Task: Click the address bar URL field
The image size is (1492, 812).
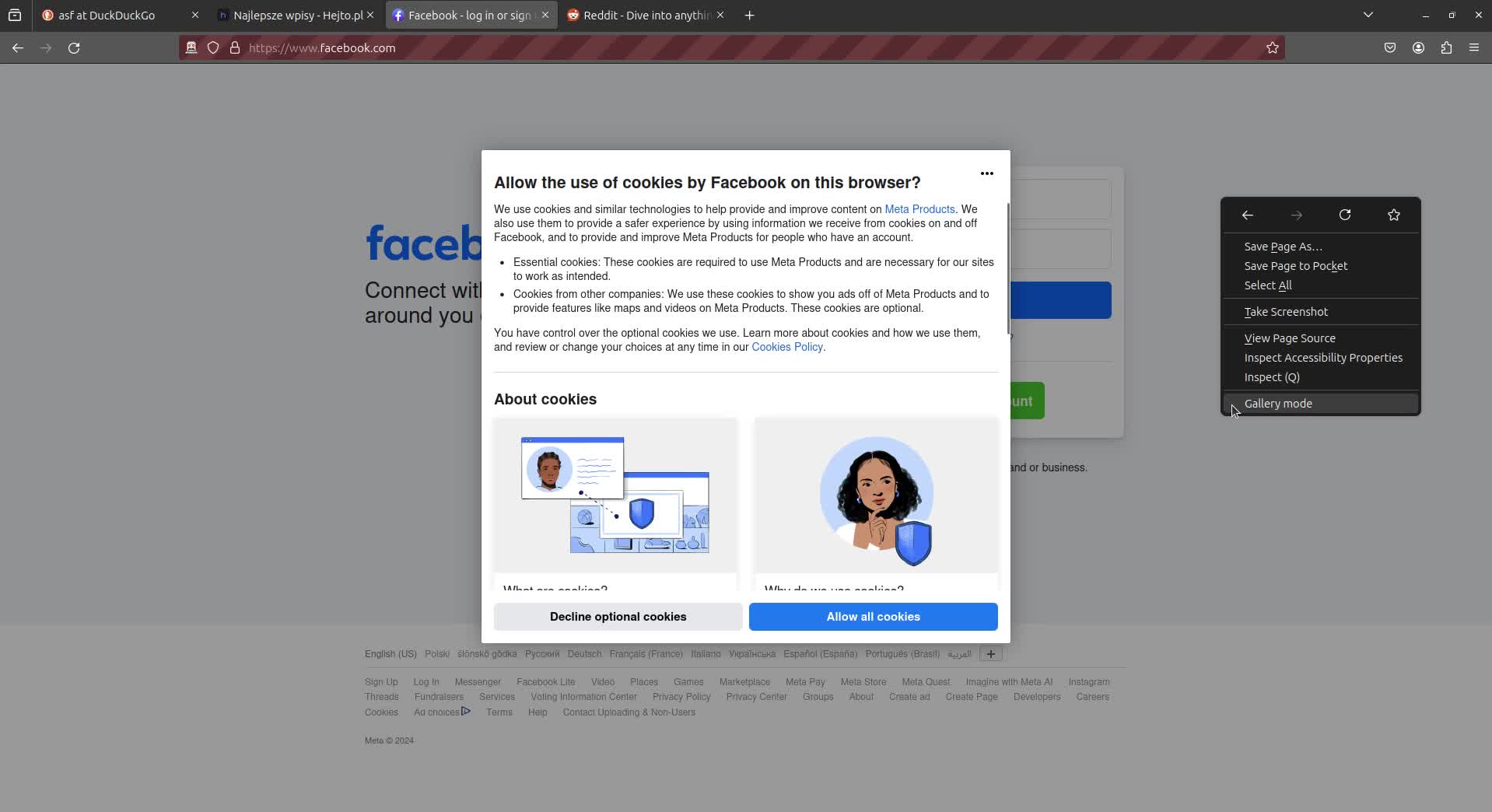Action: click(731, 48)
